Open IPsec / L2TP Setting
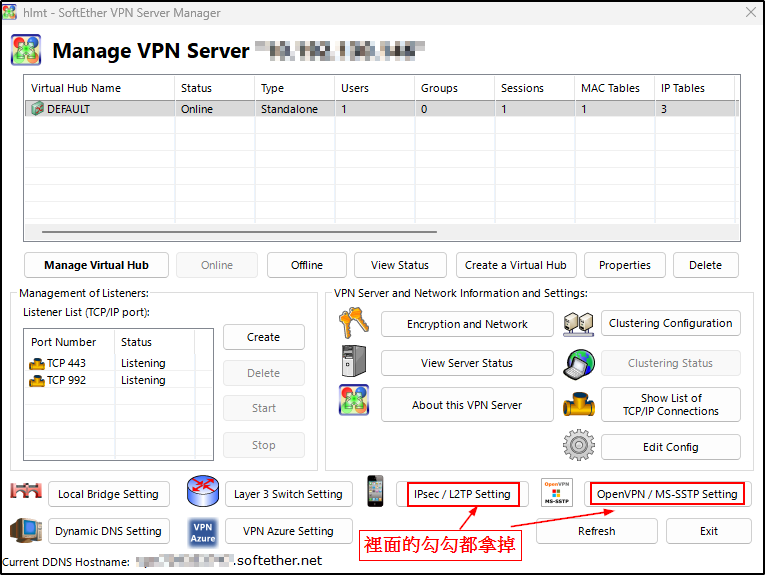 [463, 494]
